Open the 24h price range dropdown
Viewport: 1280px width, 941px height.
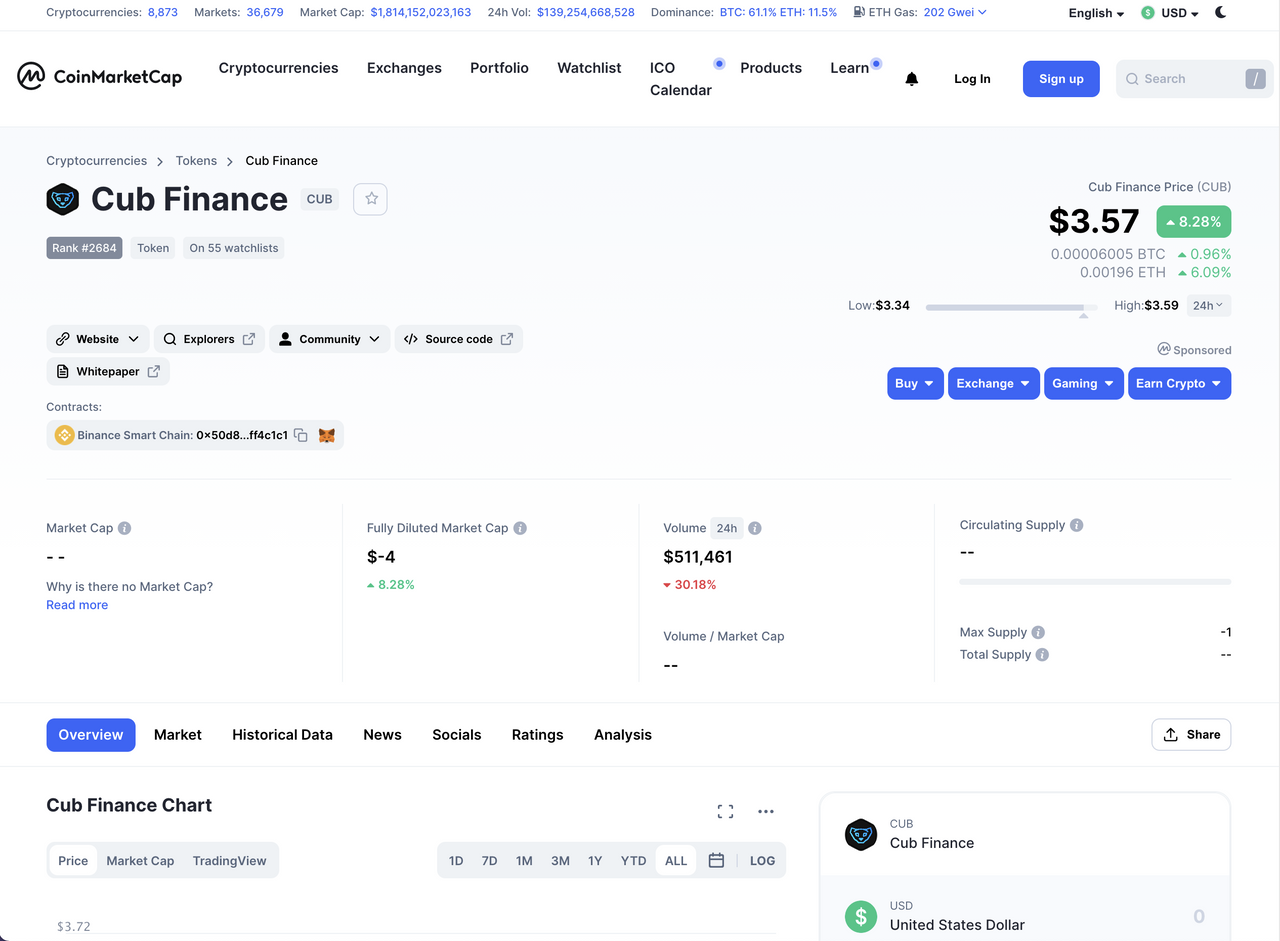pyautogui.click(x=1208, y=305)
